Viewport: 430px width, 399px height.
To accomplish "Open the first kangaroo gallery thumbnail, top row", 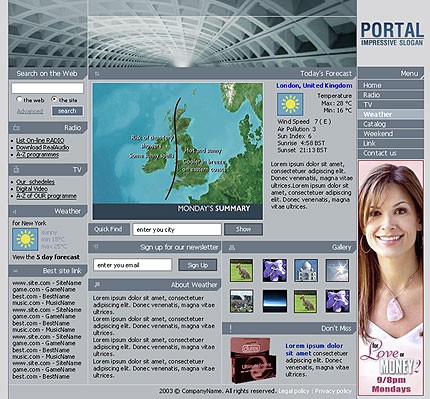I will click(241, 271).
